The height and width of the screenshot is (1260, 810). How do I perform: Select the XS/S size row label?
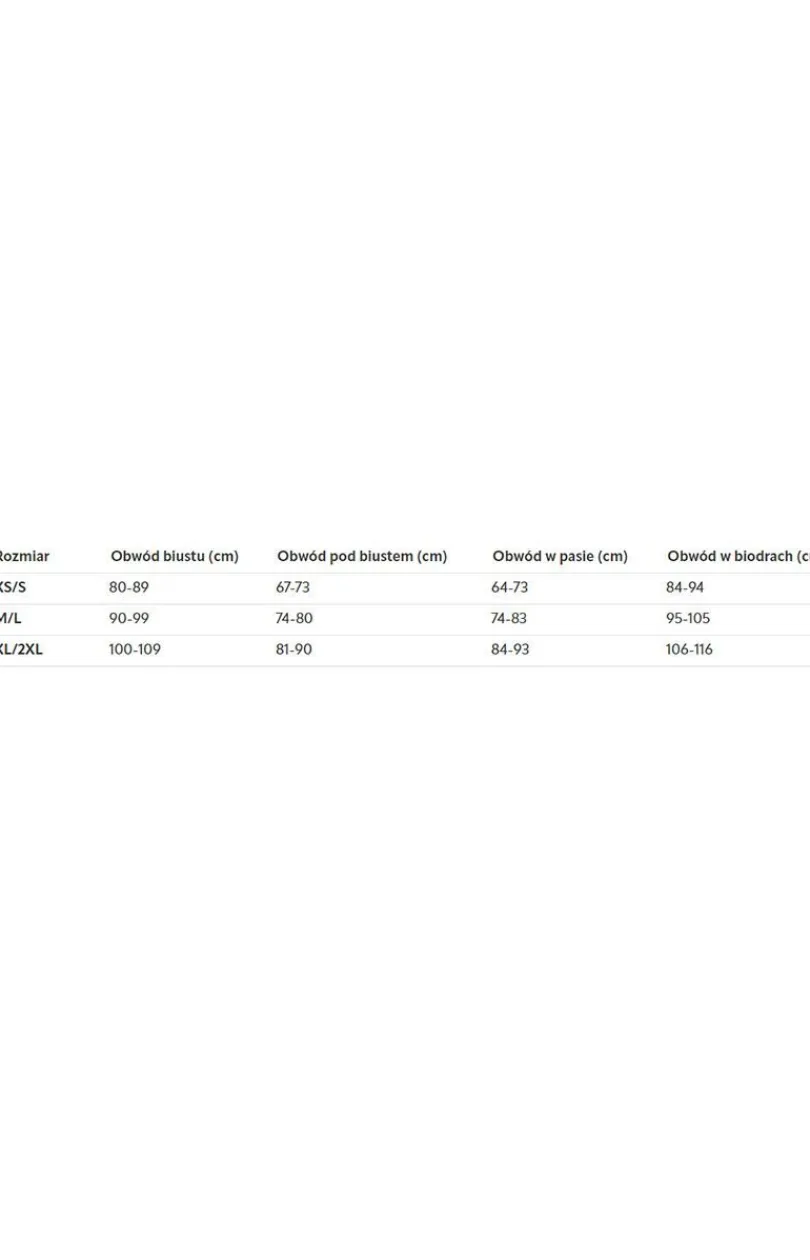tap(13, 588)
